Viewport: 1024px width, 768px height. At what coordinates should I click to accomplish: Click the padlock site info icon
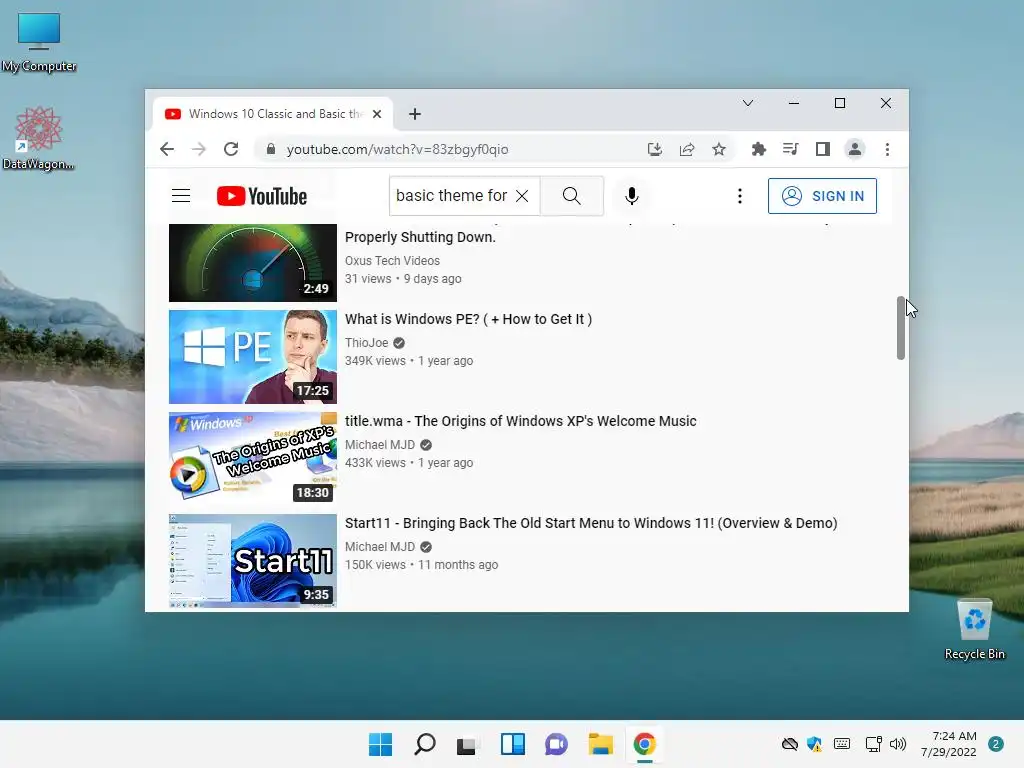click(271, 150)
